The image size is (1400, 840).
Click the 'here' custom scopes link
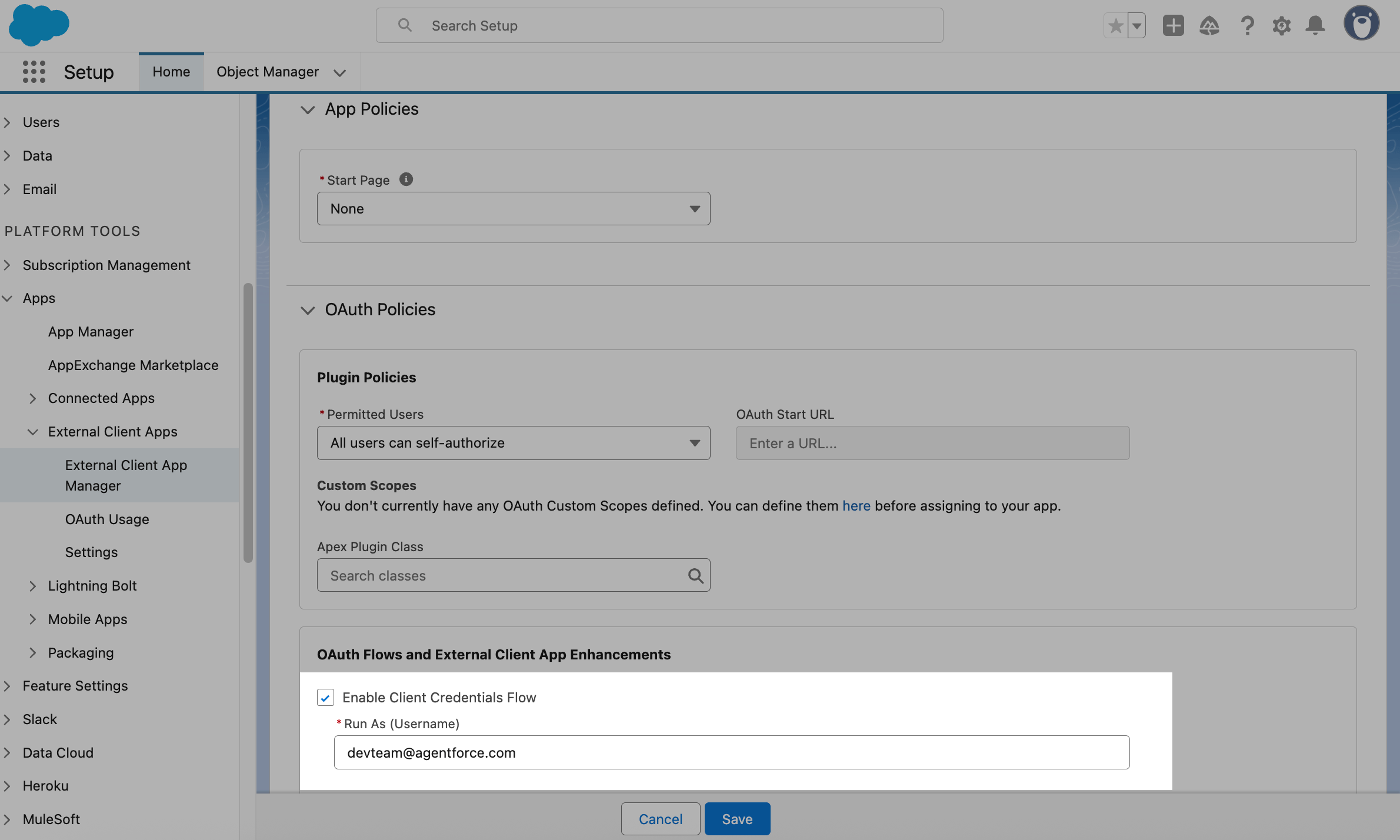tap(856, 506)
